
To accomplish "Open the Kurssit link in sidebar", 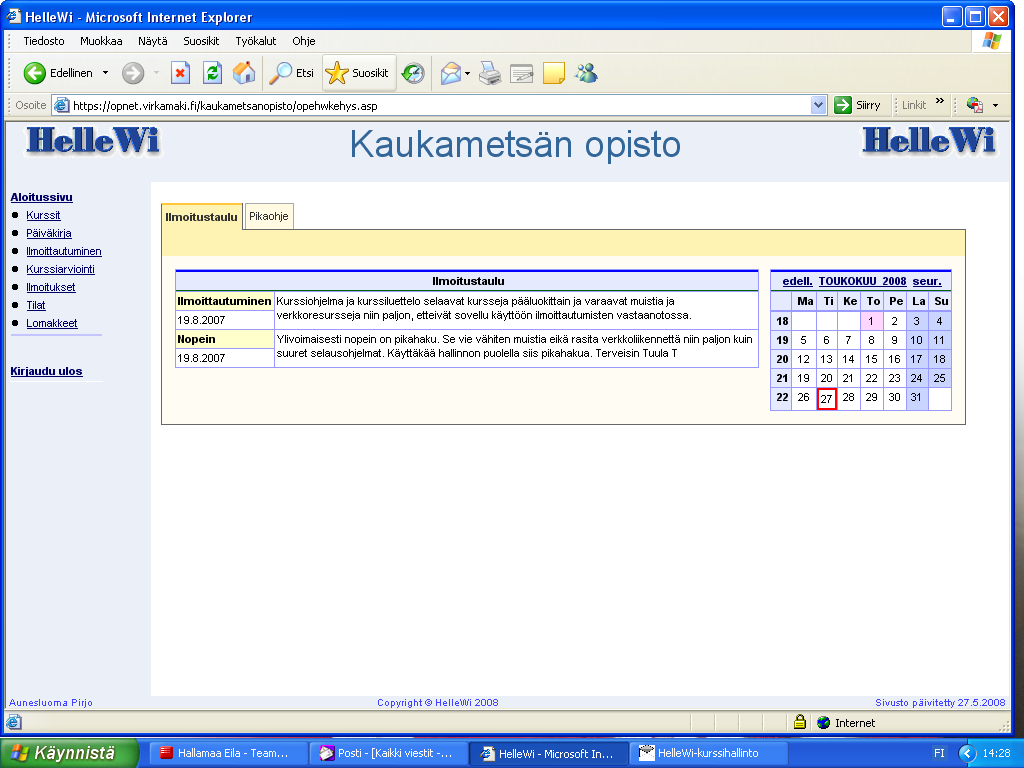I will coord(43,215).
